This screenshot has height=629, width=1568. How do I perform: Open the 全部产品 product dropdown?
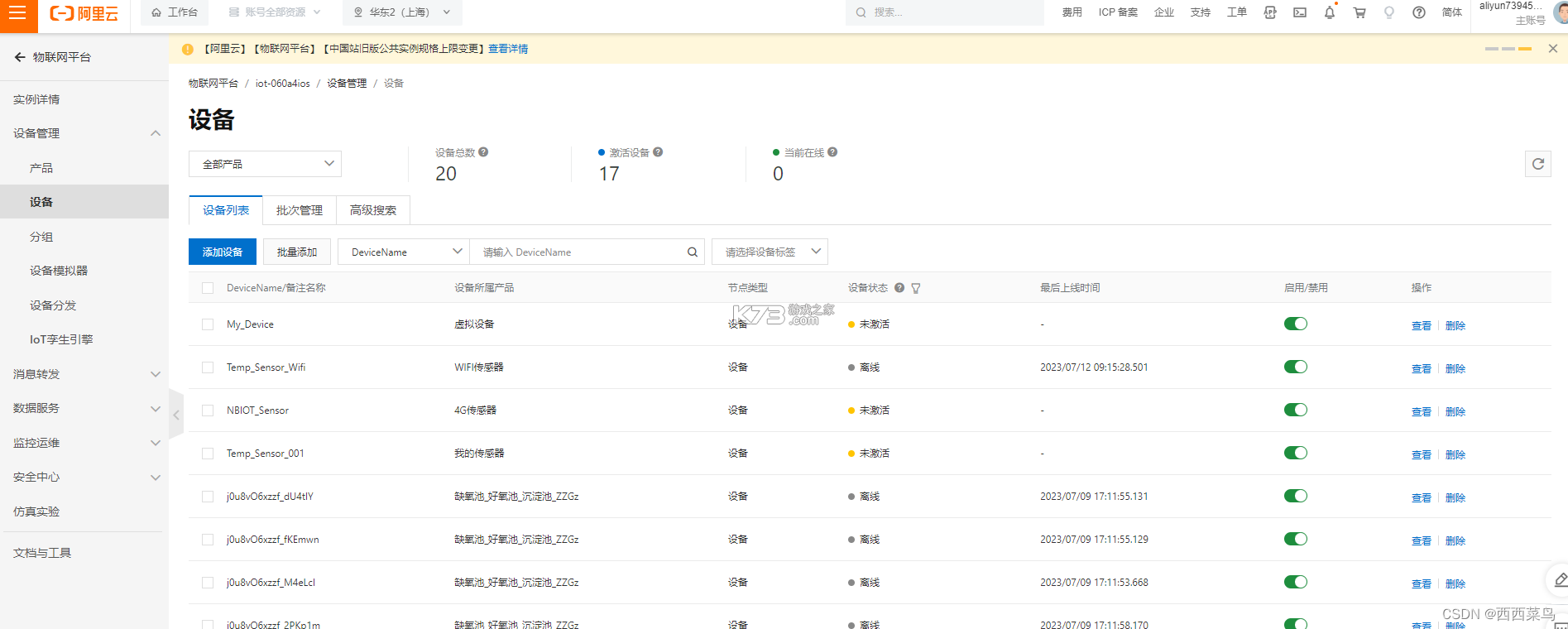(265, 164)
